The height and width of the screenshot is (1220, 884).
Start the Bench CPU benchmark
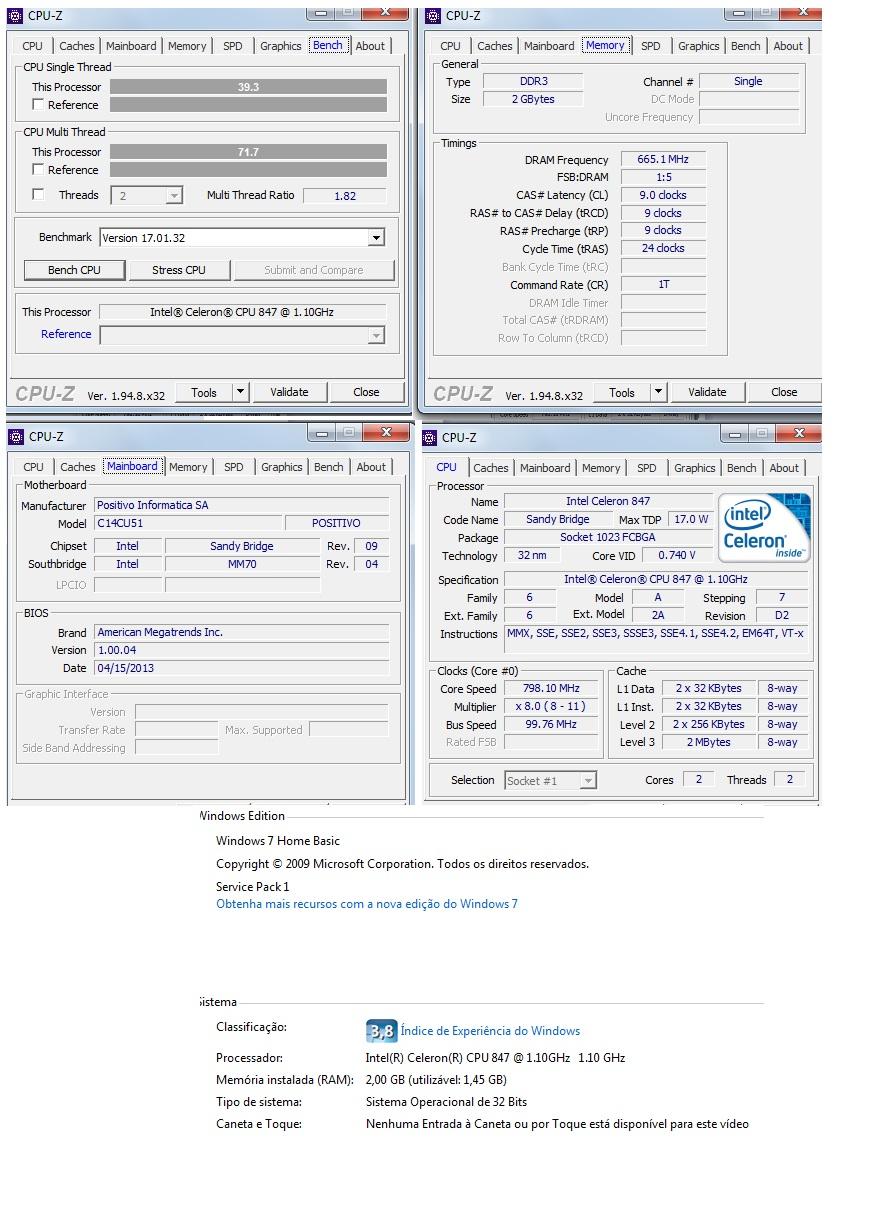click(75, 270)
